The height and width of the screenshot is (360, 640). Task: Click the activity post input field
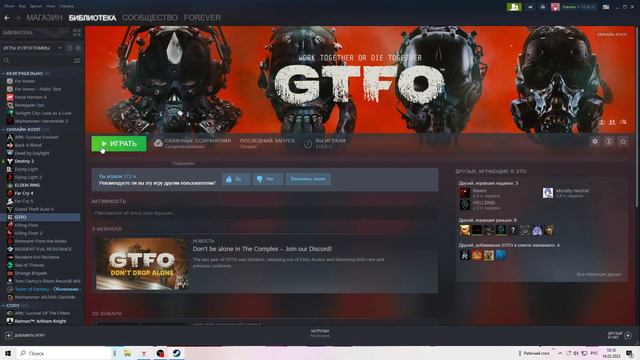click(265, 213)
